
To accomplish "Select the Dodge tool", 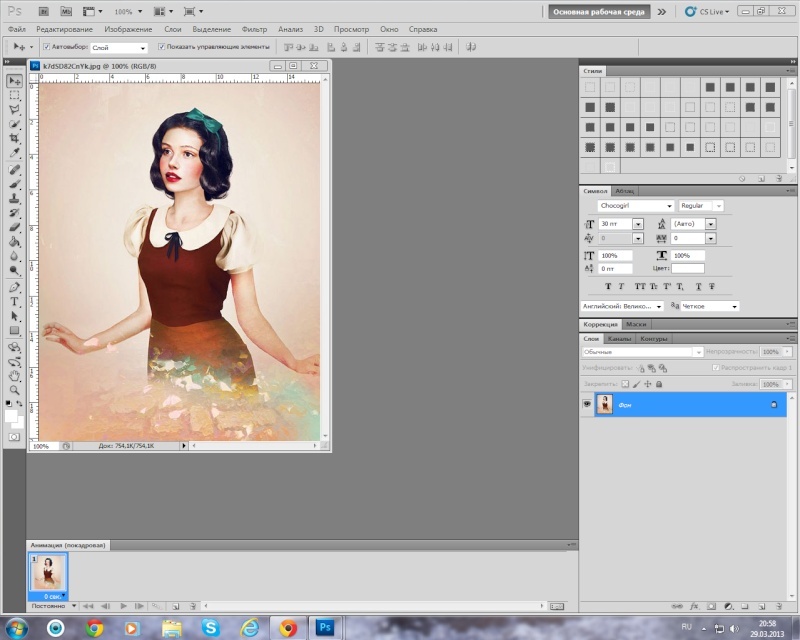I will pyautogui.click(x=14, y=270).
